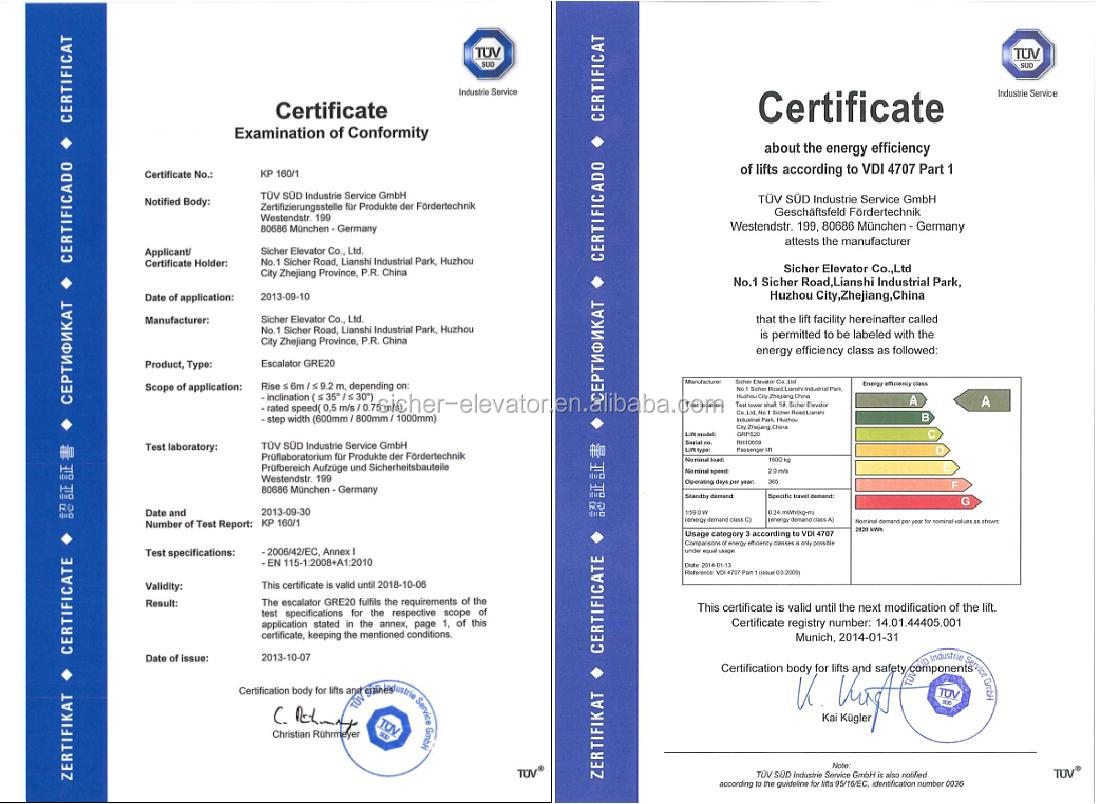Click the blue round TÜV stamp beside Christian Rührmeyer

pos(390,729)
